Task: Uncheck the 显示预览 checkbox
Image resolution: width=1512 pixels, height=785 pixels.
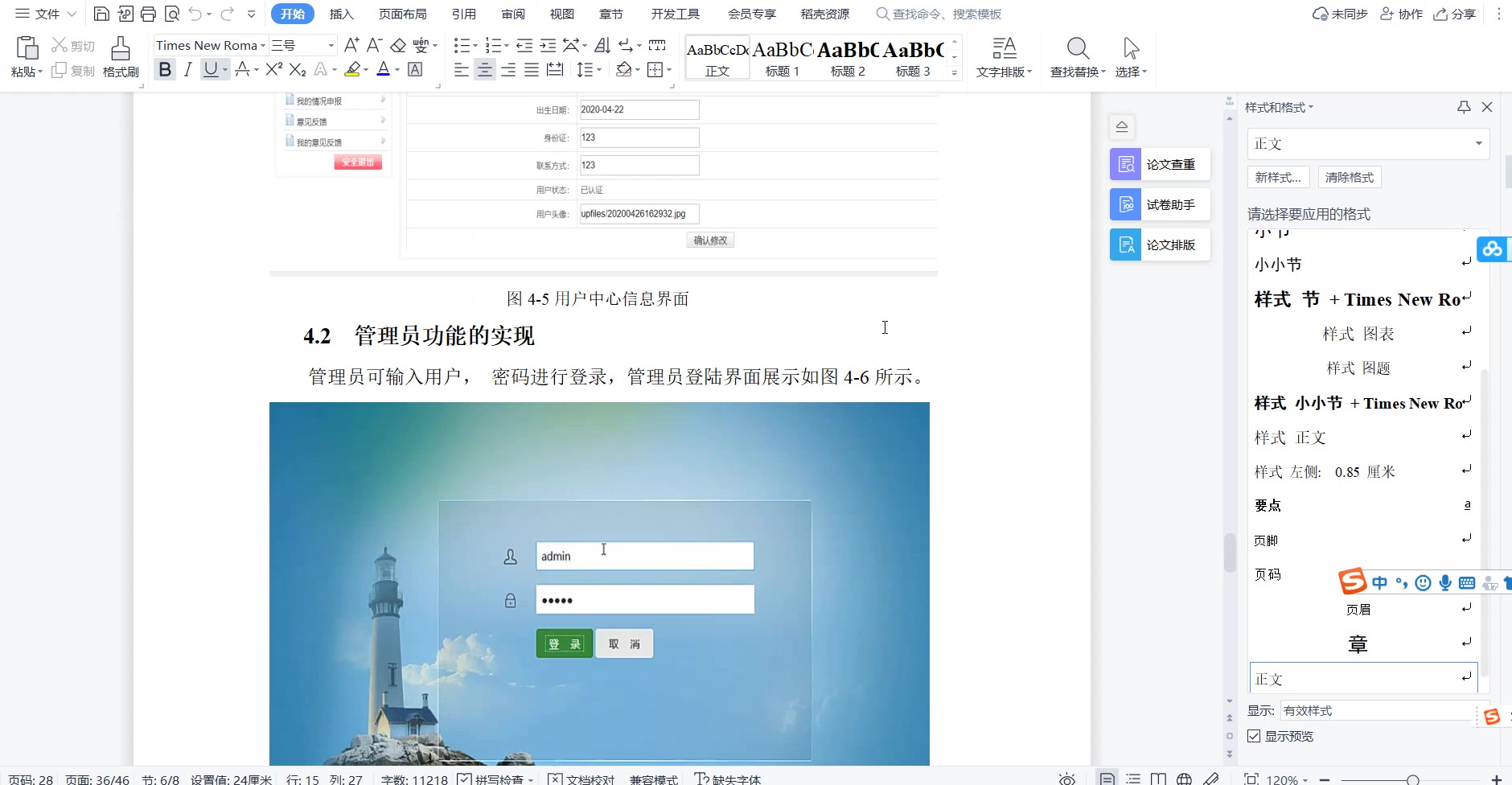Action: pyautogui.click(x=1254, y=736)
